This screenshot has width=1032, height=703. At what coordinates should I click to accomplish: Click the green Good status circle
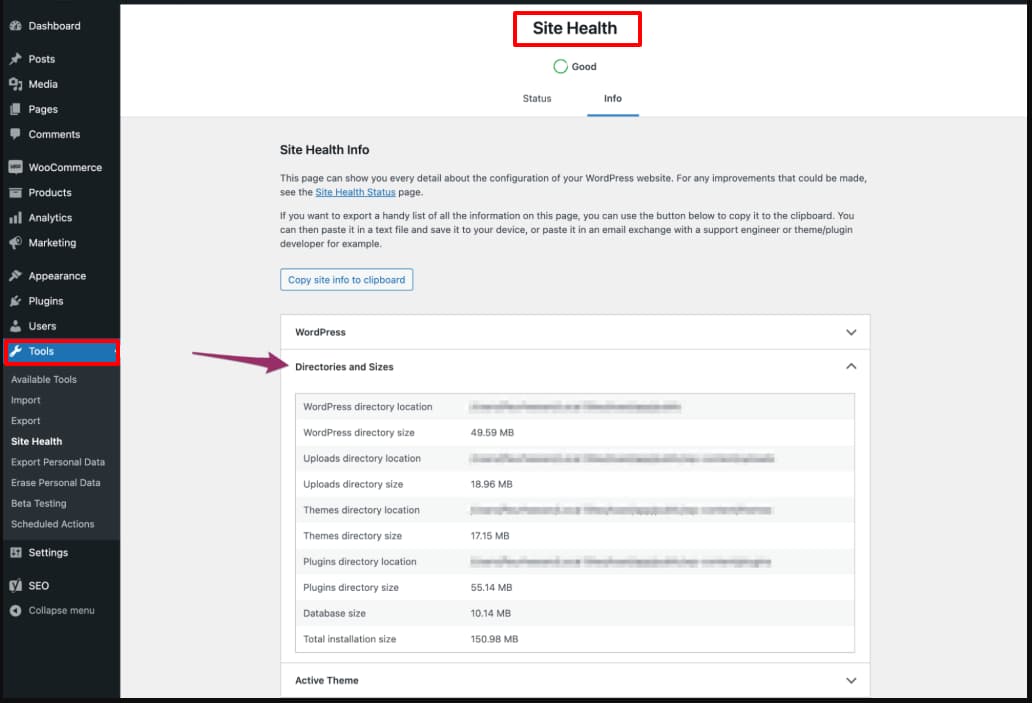[x=560, y=66]
